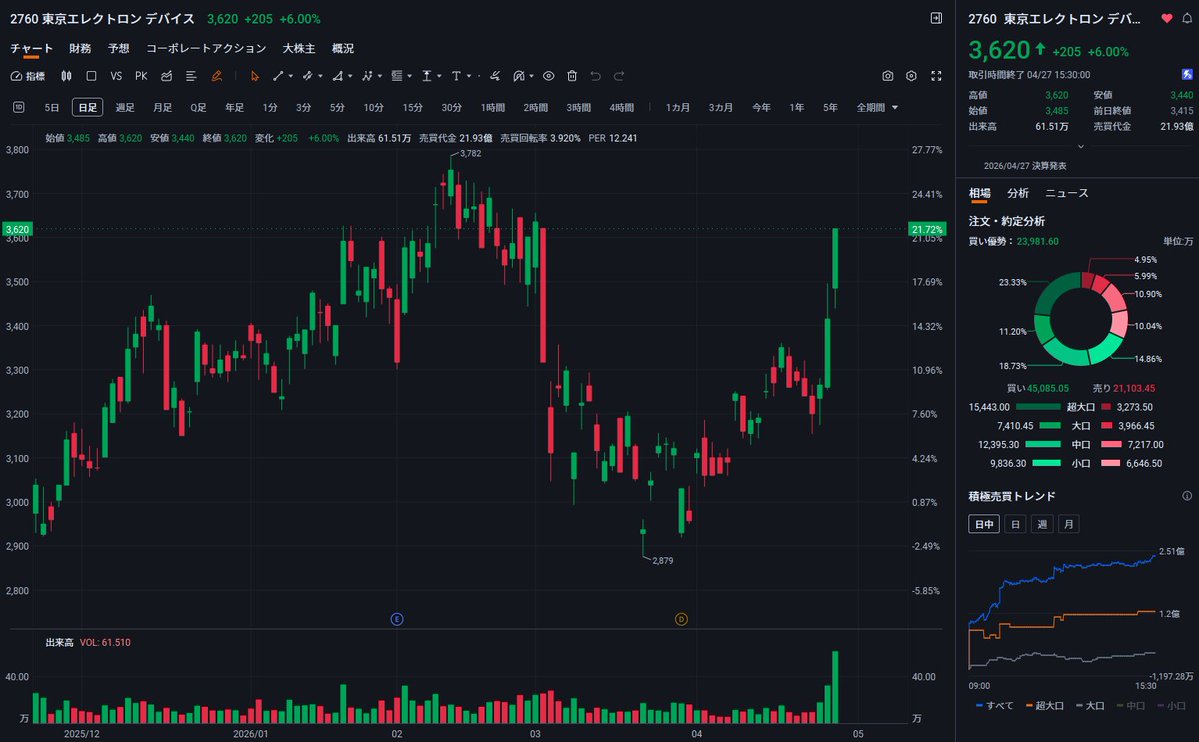The width and height of the screenshot is (1199, 742).
Task: Click the chart overlay icon beside PK
Action: coord(167,76)
